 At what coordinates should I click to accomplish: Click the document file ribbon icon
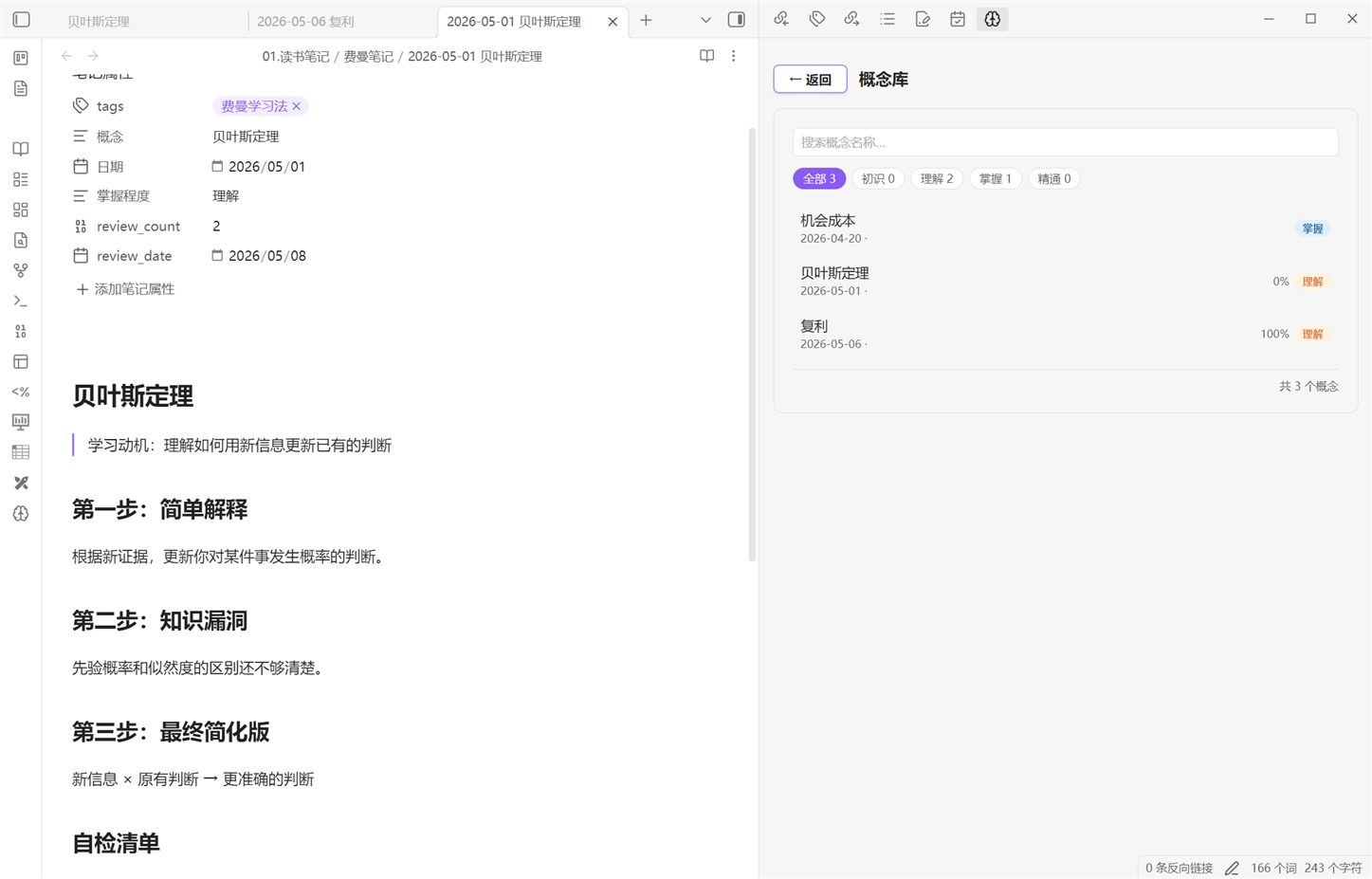(x=21, y=88)
